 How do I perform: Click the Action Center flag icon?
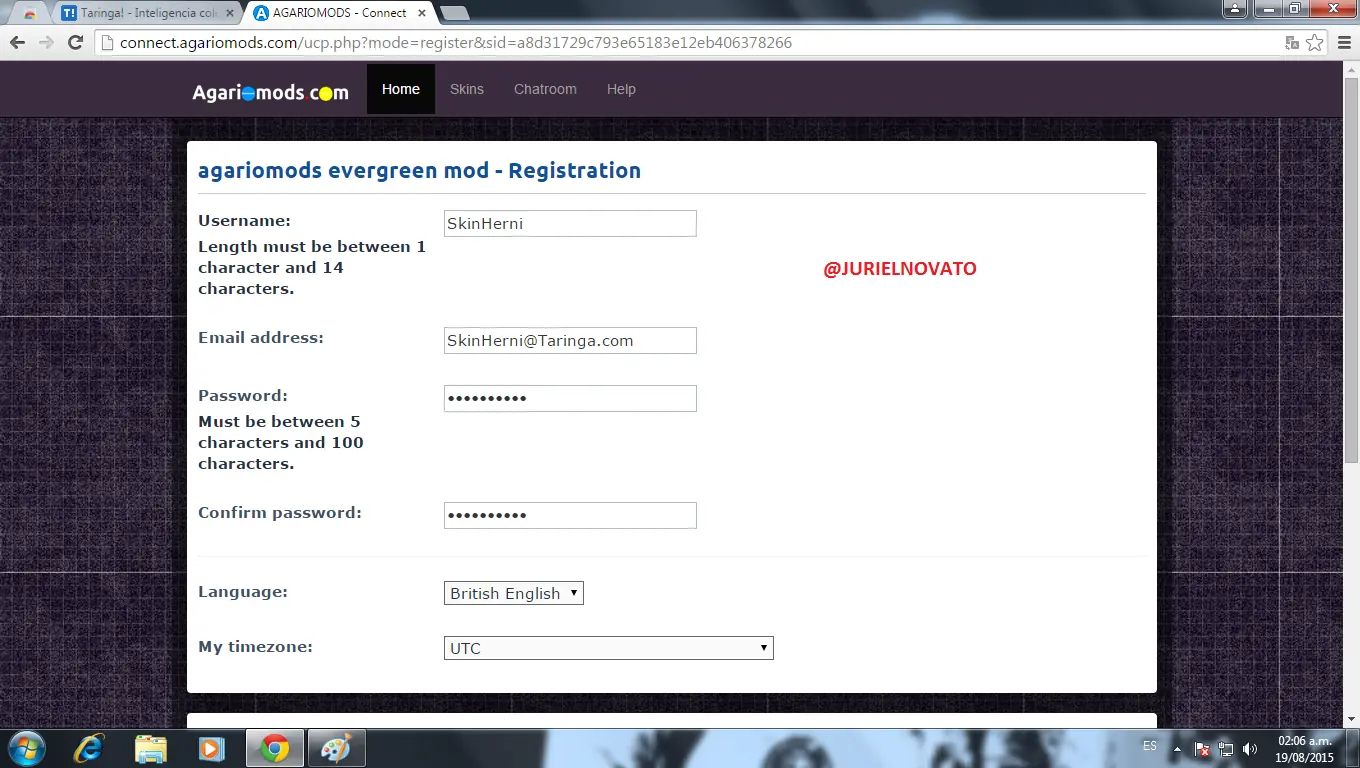point(1203,748)
